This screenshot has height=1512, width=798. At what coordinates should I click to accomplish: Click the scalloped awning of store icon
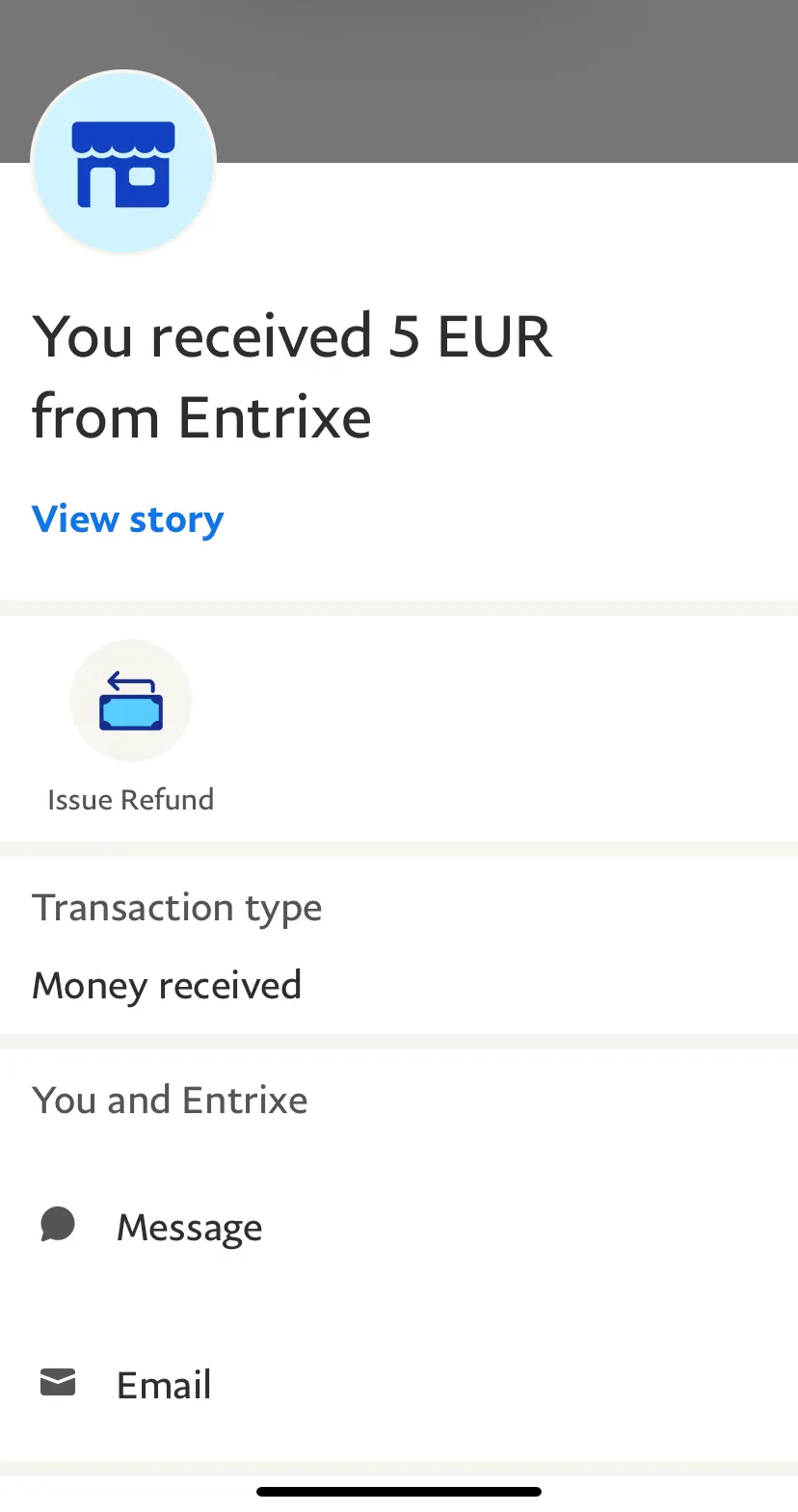[x=123, y=141]
